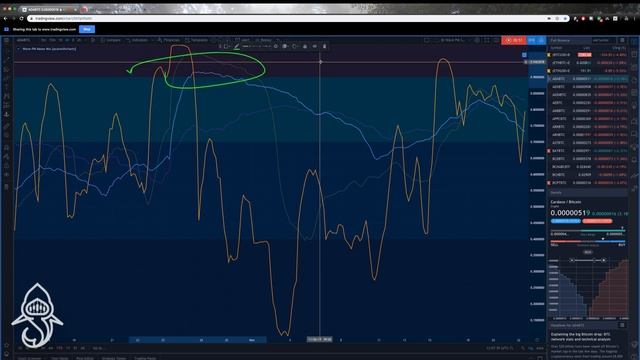This screenshot has height=360, width=640.
Task: Select the Brush drawing tool
Action: coord(7,78)
